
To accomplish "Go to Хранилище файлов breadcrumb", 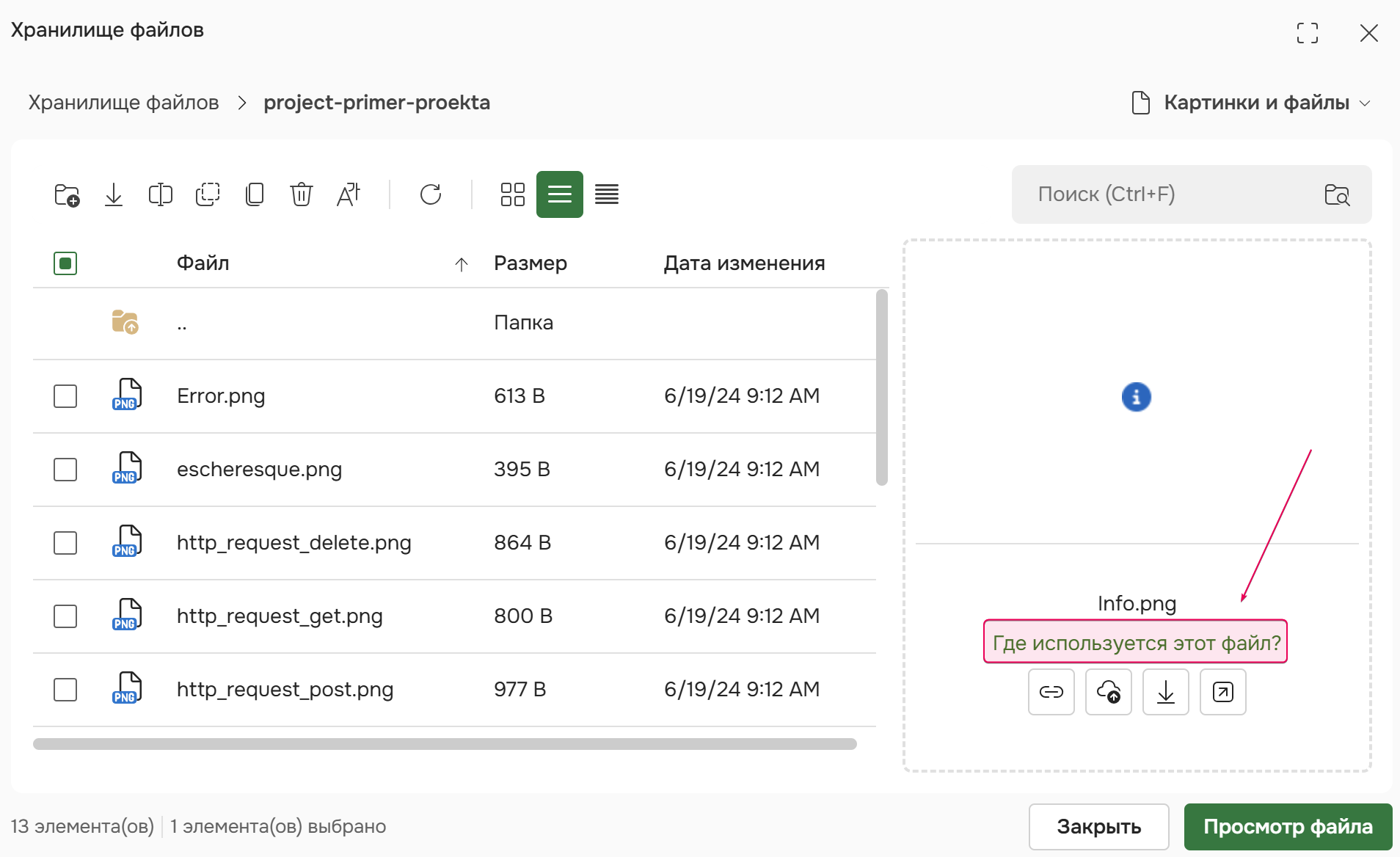I will (124, 103).
